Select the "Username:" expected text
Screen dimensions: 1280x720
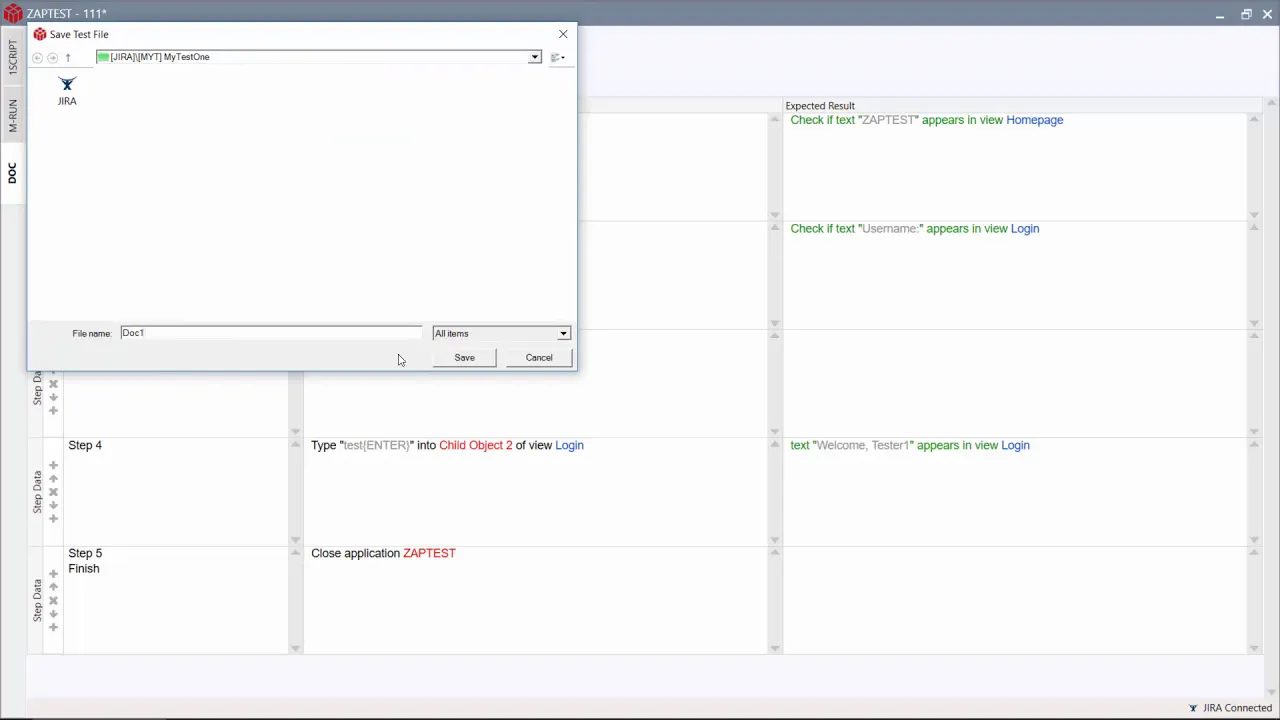(890, 228)
